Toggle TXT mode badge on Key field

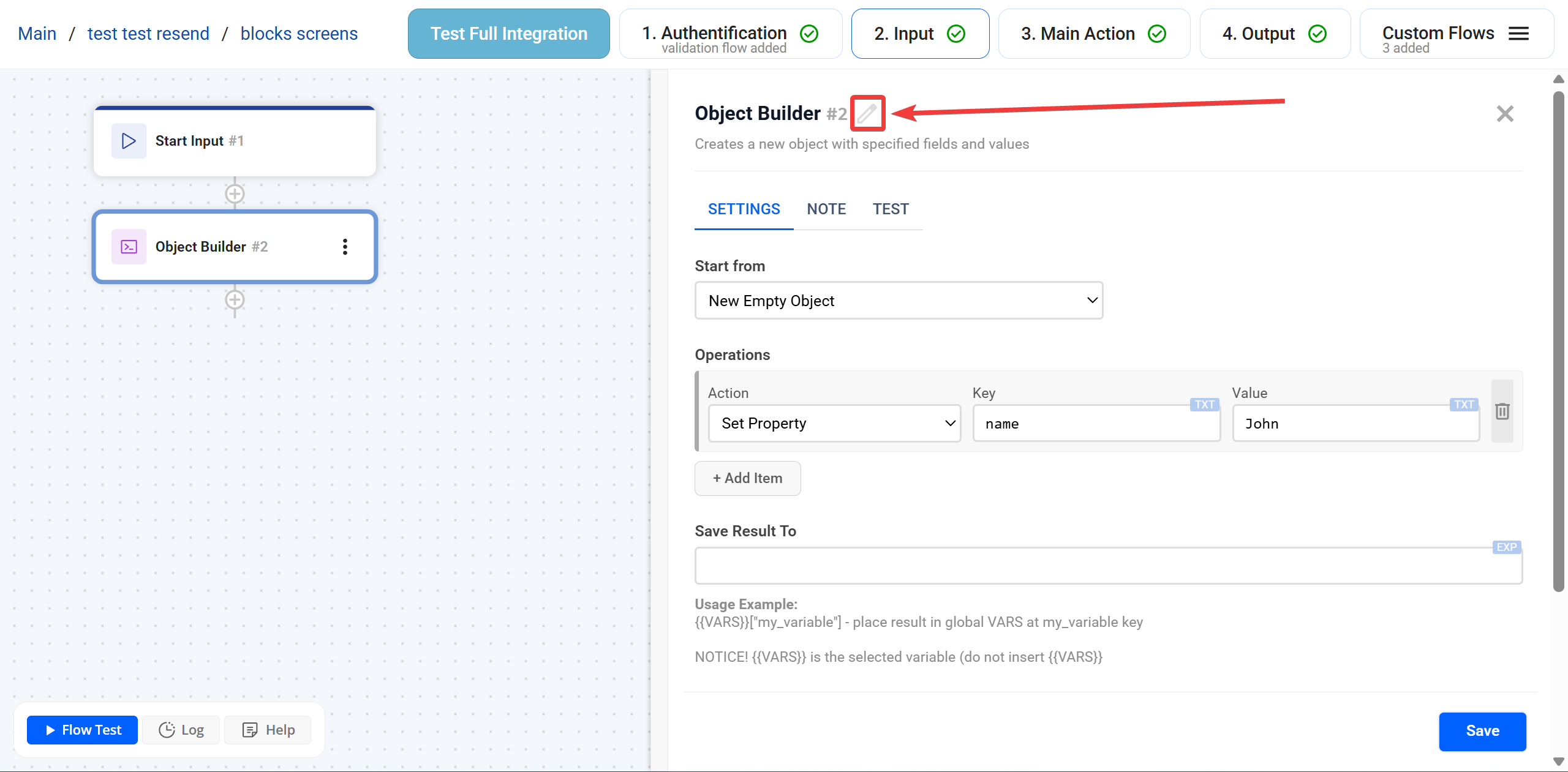[x=1204, y=405]
